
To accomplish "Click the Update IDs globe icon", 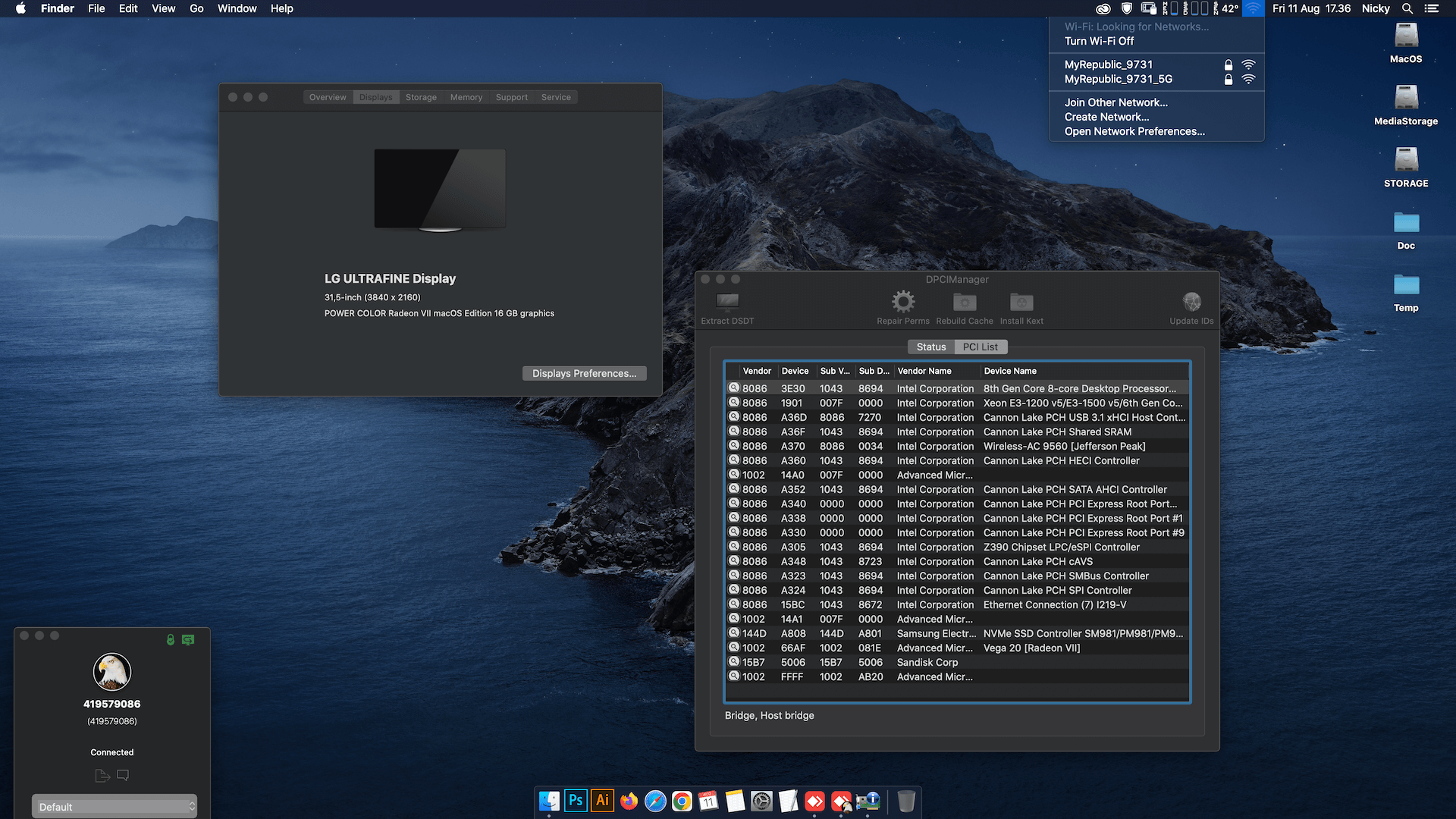I will 1191,302.
